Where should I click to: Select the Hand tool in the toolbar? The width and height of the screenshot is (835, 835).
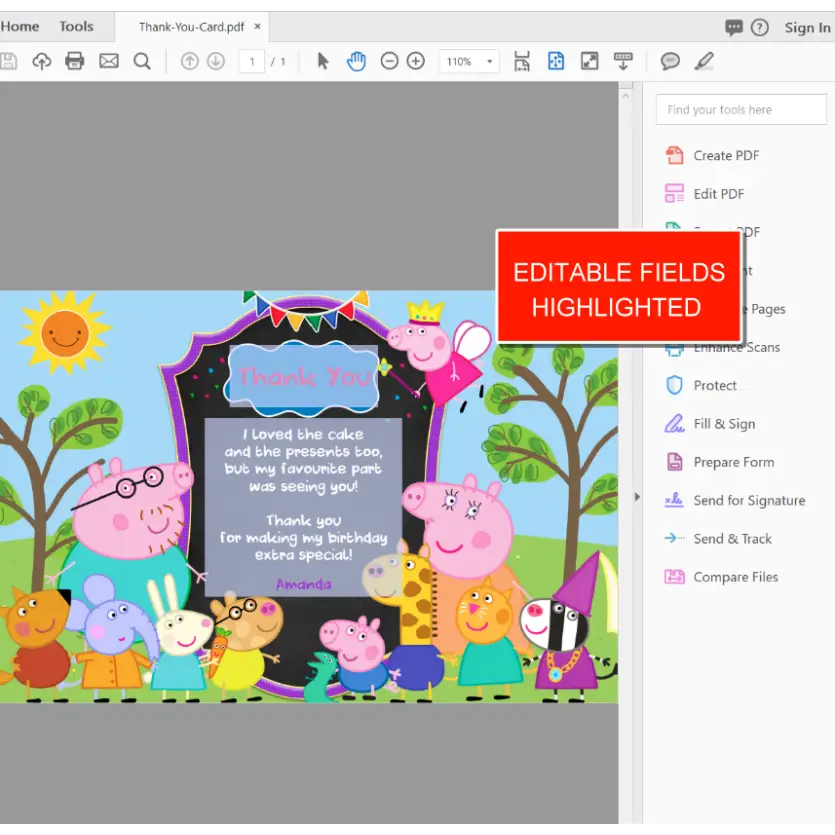click(355, 61)
